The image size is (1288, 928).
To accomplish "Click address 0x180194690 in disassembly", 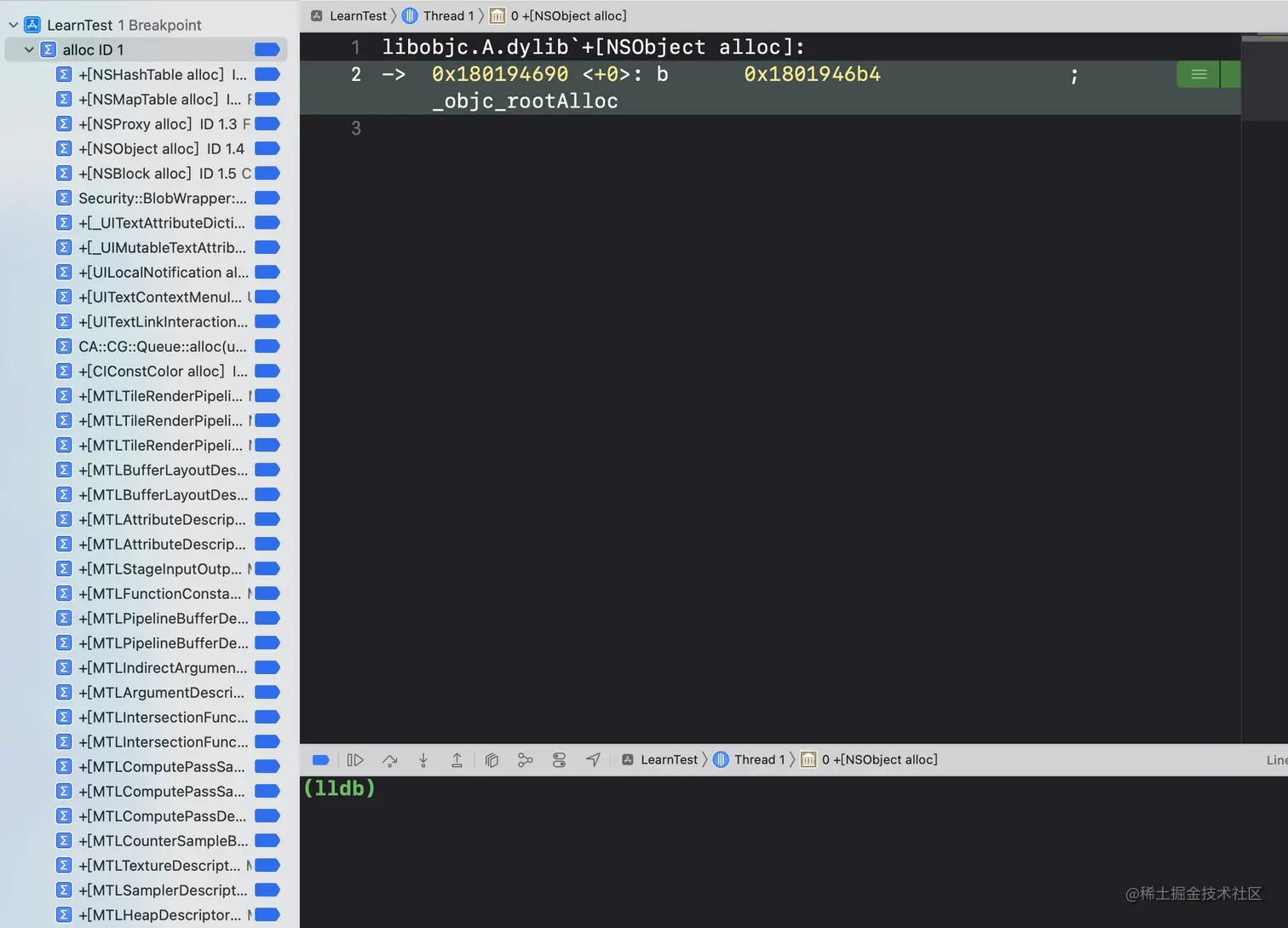I will 500,74.
